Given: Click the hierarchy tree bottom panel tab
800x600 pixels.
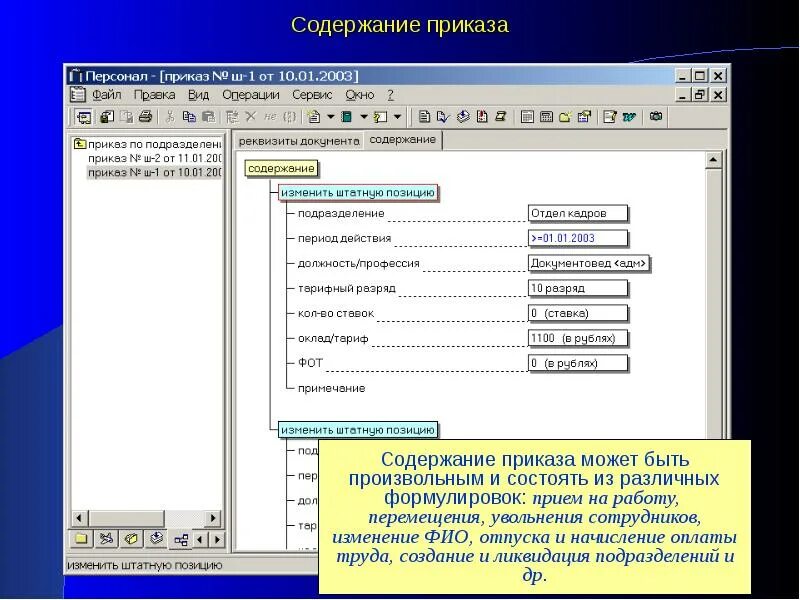Looking at the screenshot, I should (181, 540).
